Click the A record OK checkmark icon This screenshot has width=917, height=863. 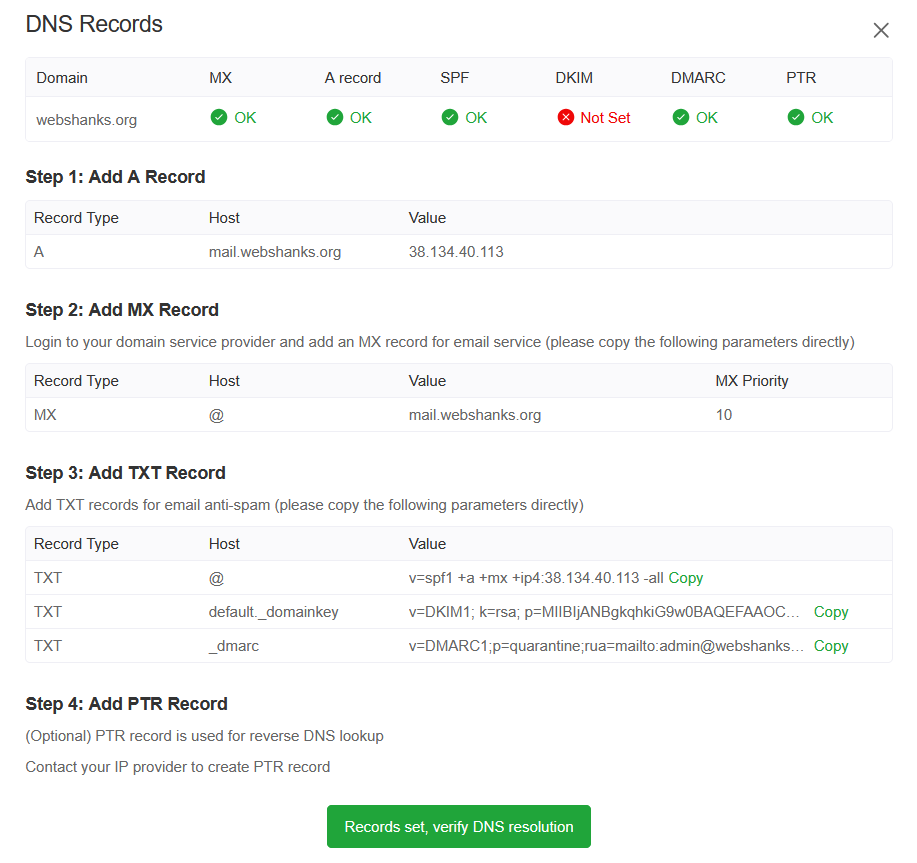335,118
